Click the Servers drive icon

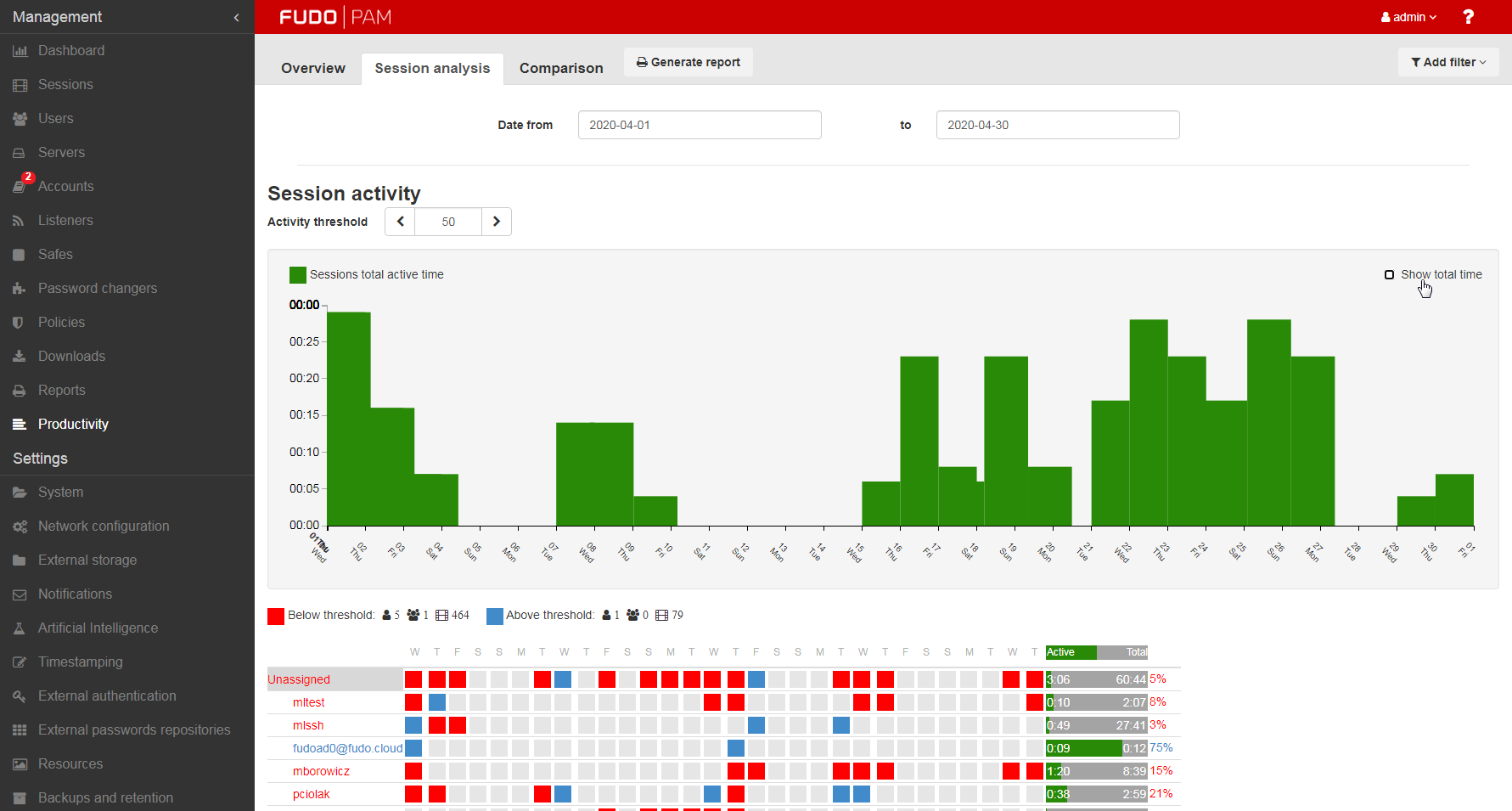pyautogui.click(x=20, y=153)
